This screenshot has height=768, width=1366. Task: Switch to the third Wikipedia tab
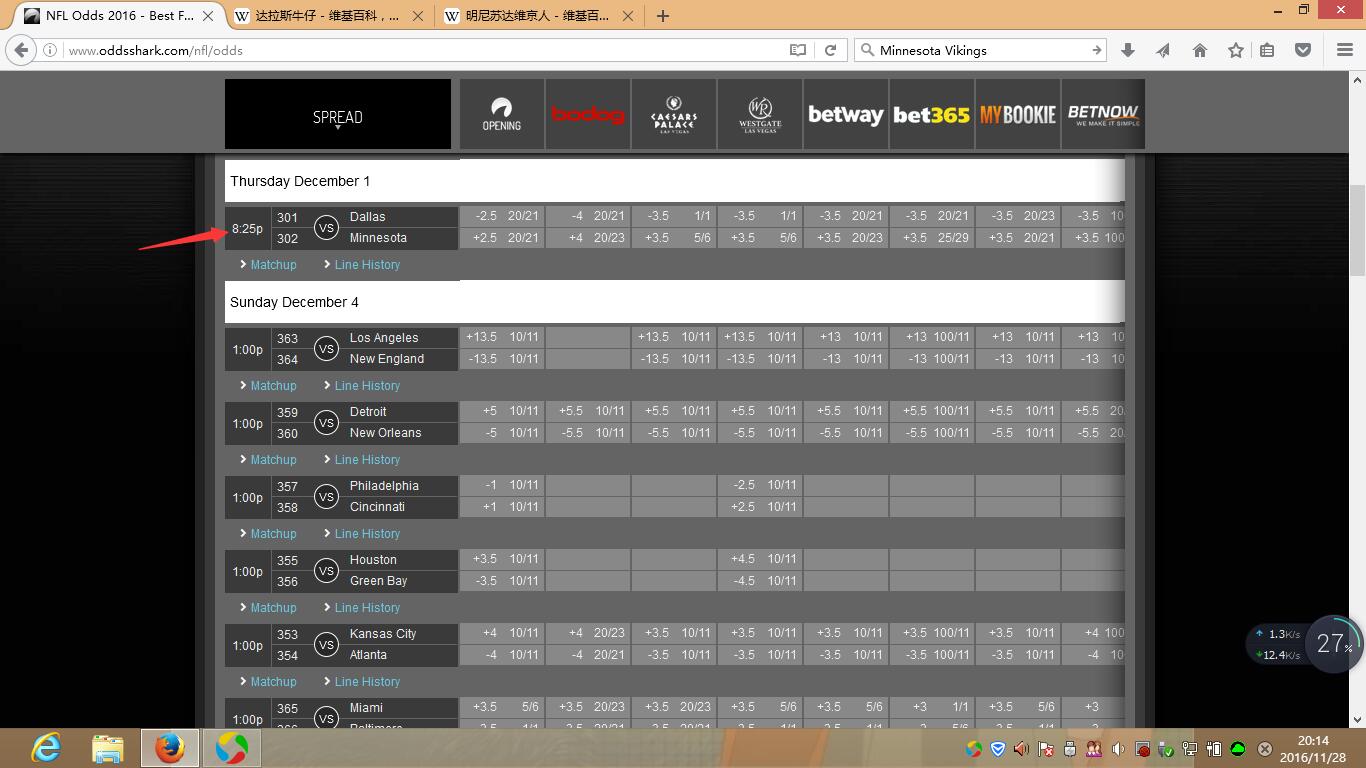click(535, 16)
